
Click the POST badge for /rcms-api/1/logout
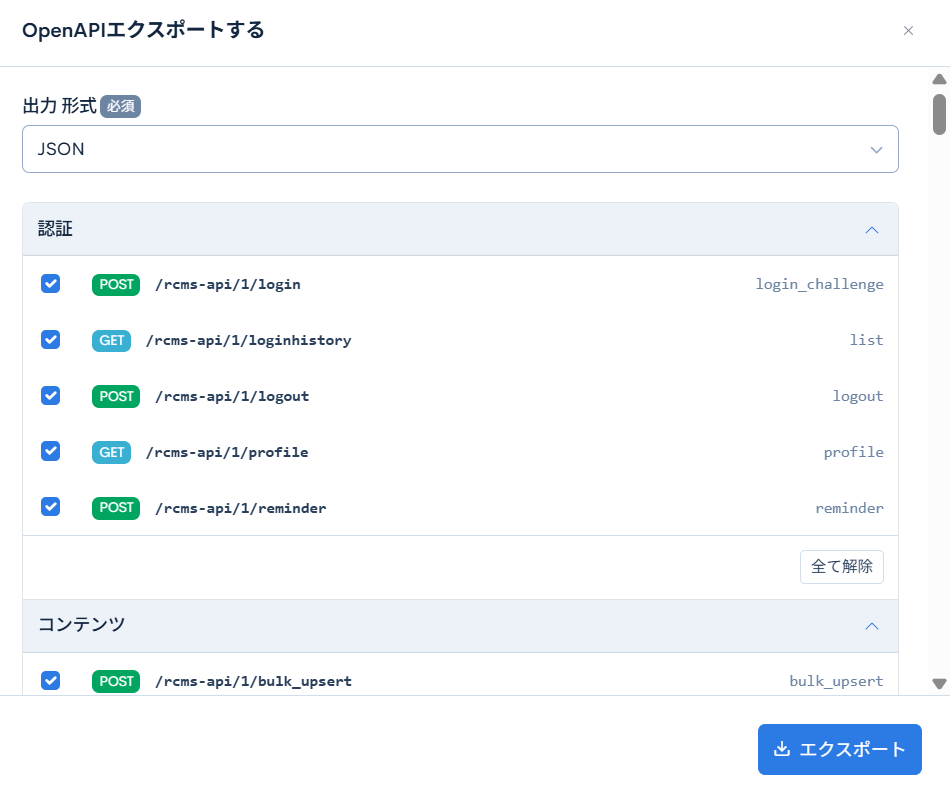tap(115, 396)
